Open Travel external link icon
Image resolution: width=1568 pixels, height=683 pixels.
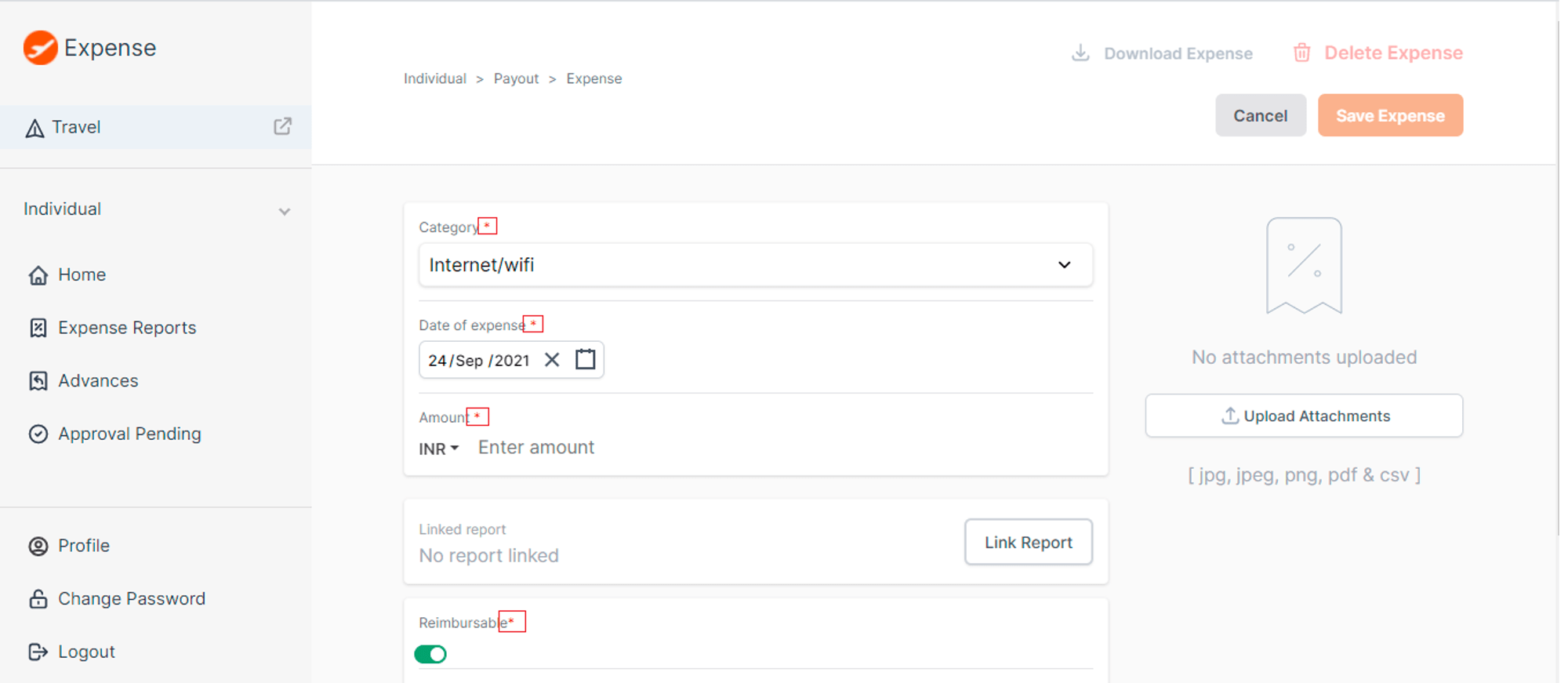(282, 126)
